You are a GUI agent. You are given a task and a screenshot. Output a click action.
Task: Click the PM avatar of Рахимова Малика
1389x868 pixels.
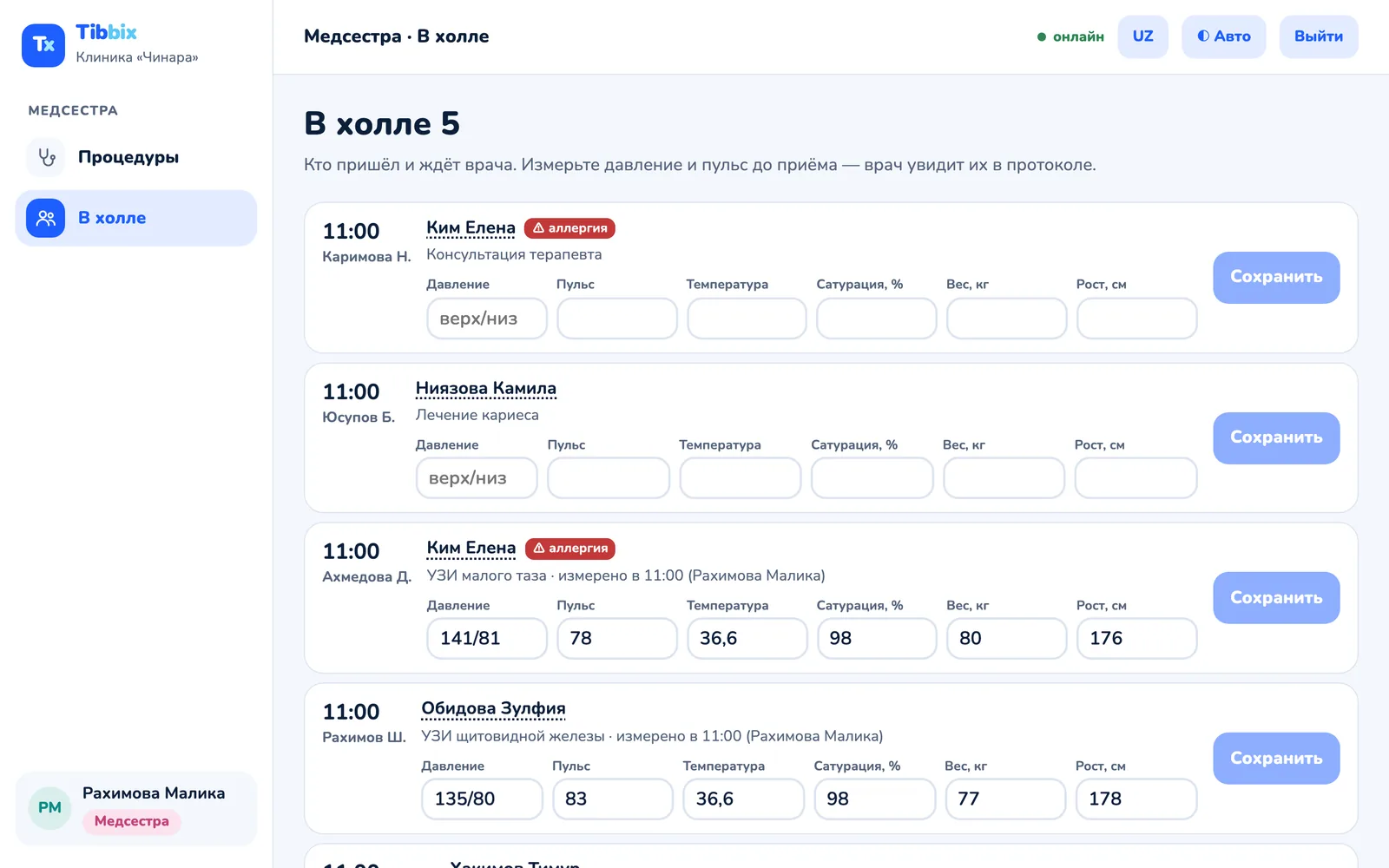[49, 808]
